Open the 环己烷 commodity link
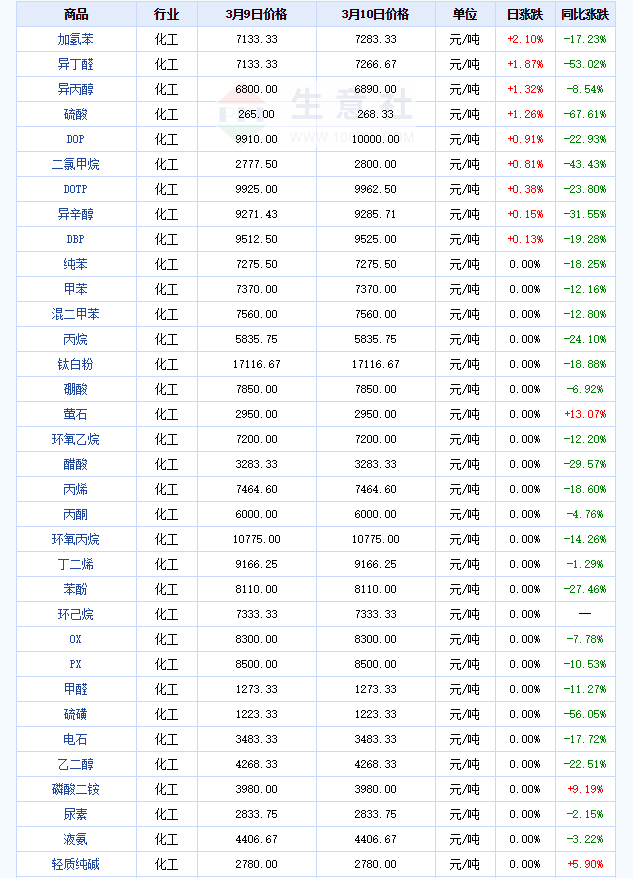Viewport: 633px width, 878px height. (76, 614)
